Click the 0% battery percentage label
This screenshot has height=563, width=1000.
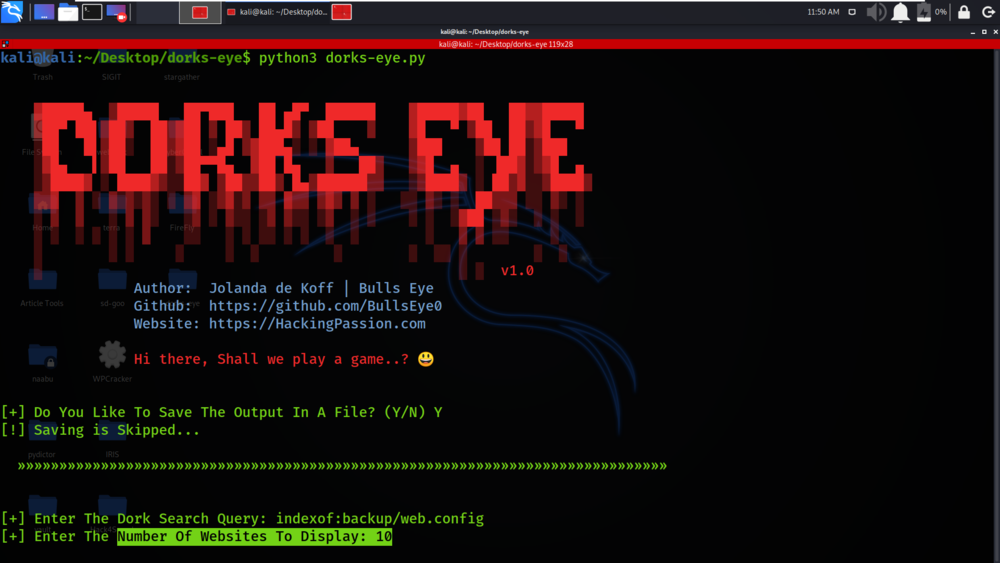941,12
